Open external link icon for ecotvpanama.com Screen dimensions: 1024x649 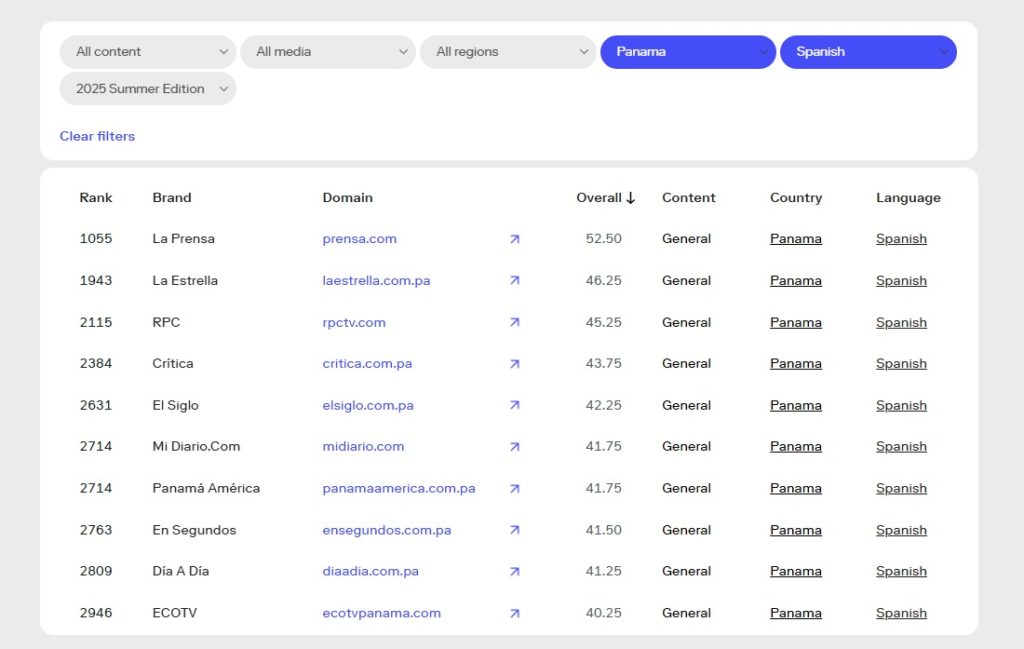(x=515, y=613)
